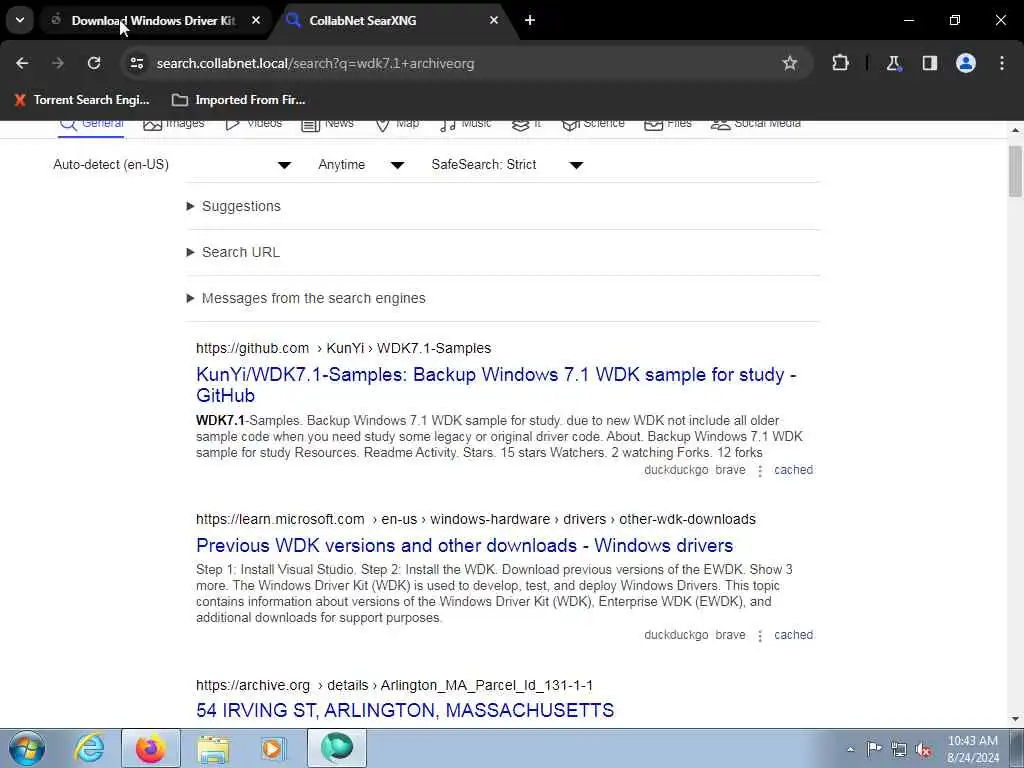Open Imported From Firefox bookmarks folder

point(238,100)
